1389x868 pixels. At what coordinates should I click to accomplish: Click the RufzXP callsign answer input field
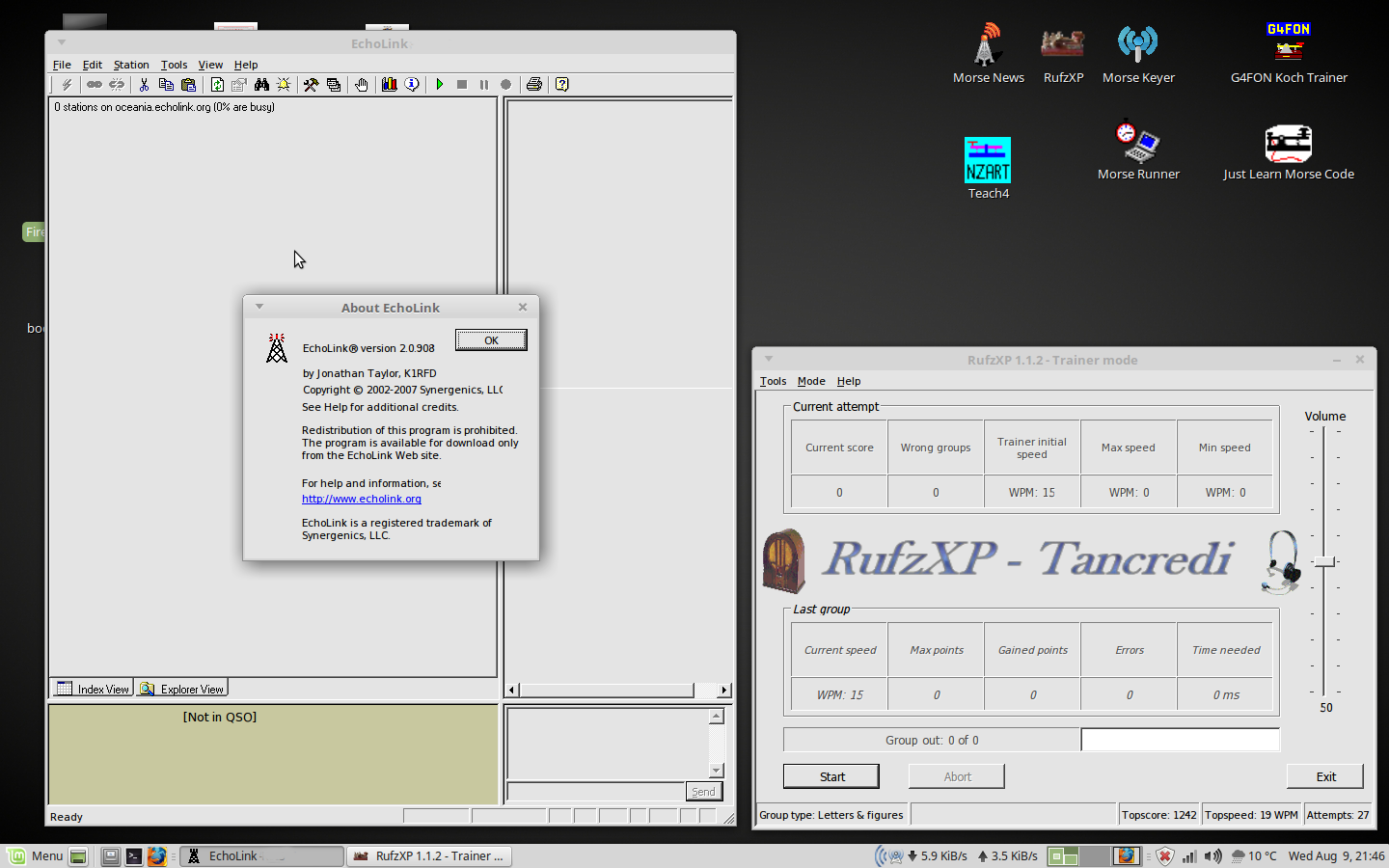click(x=1180, y=740)
